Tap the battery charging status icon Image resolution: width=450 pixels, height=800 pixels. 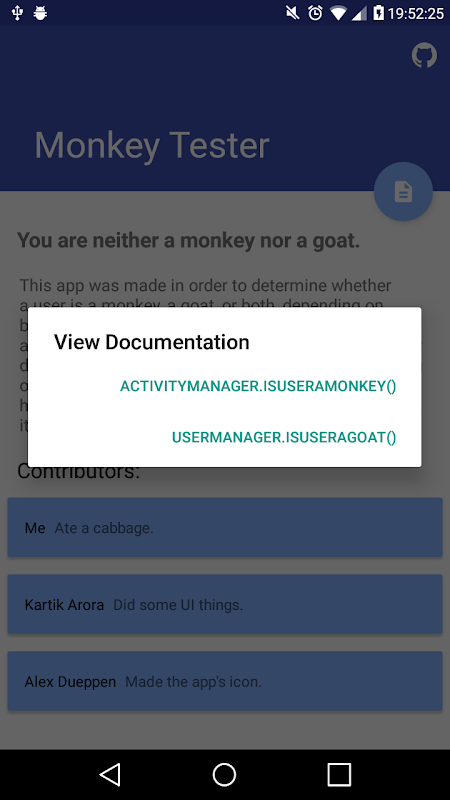[378, 13]
